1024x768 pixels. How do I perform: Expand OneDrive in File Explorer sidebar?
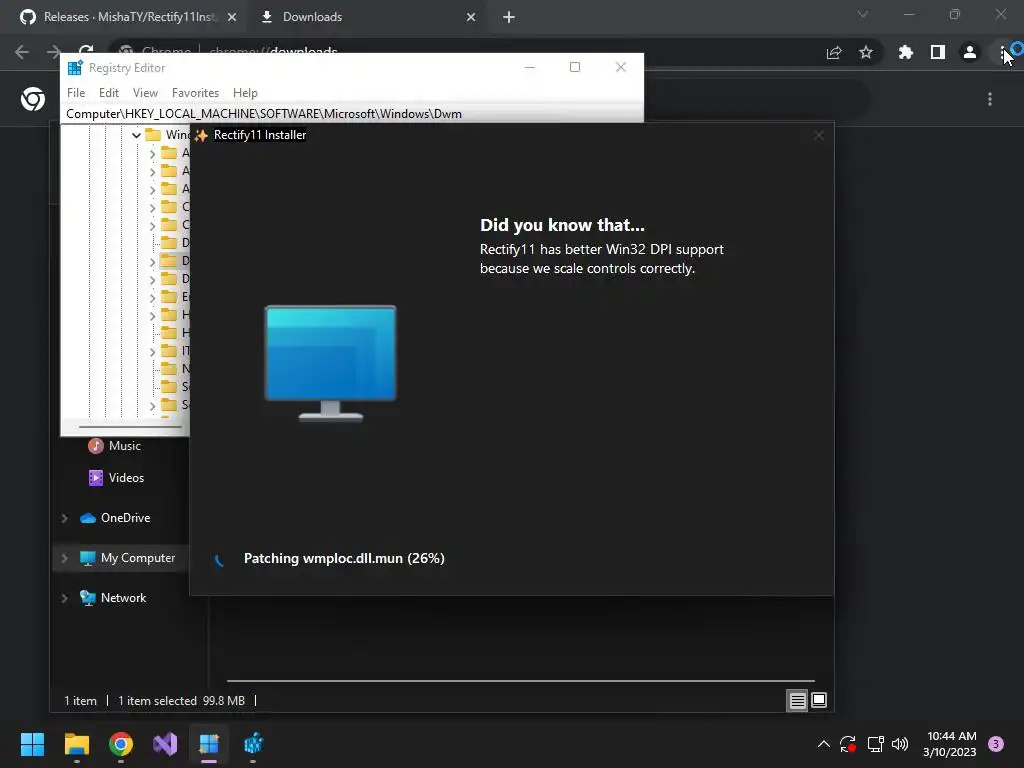click(x=65, y=519)
